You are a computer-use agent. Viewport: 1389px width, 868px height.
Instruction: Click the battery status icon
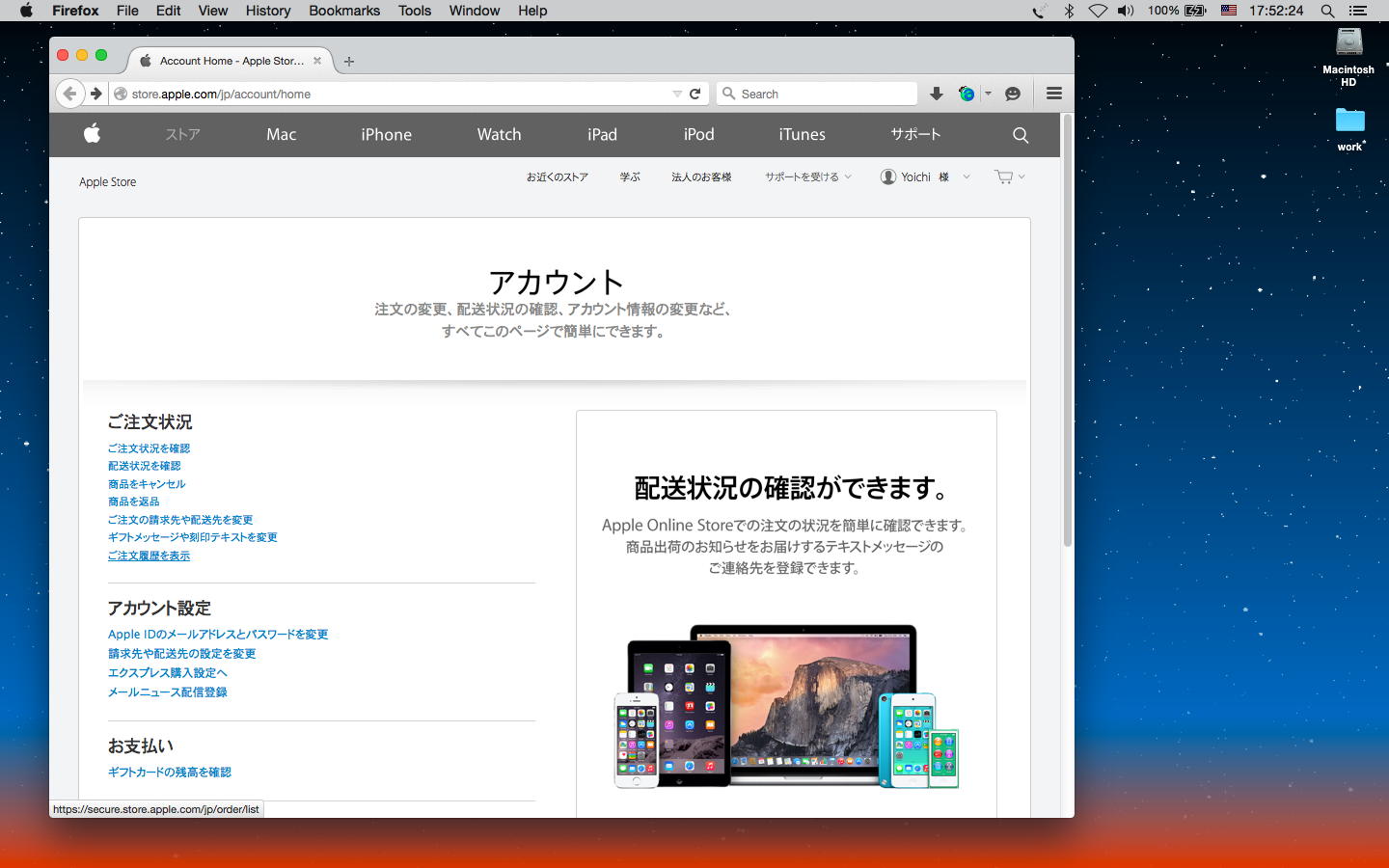click(1195, 11)
